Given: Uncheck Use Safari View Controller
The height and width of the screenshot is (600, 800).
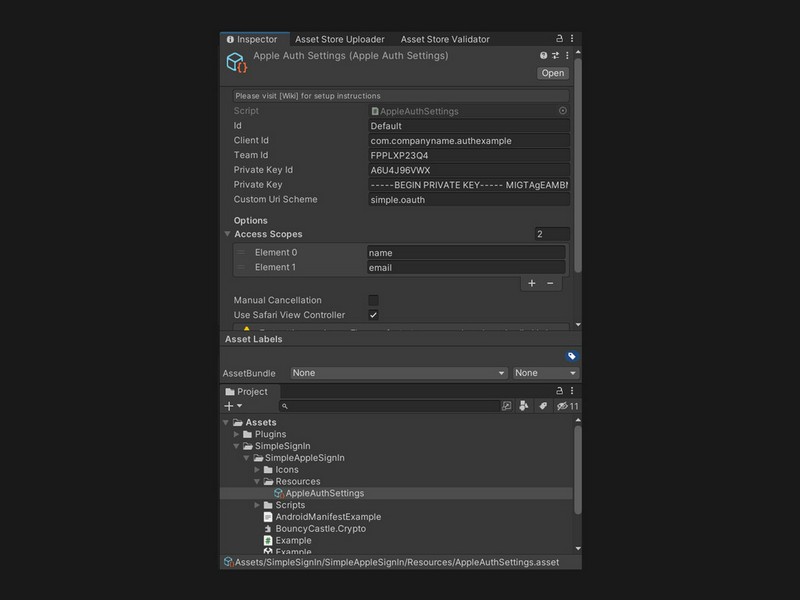Looking at the screenshot, I should pyautogui.click(x=373, y=315).
